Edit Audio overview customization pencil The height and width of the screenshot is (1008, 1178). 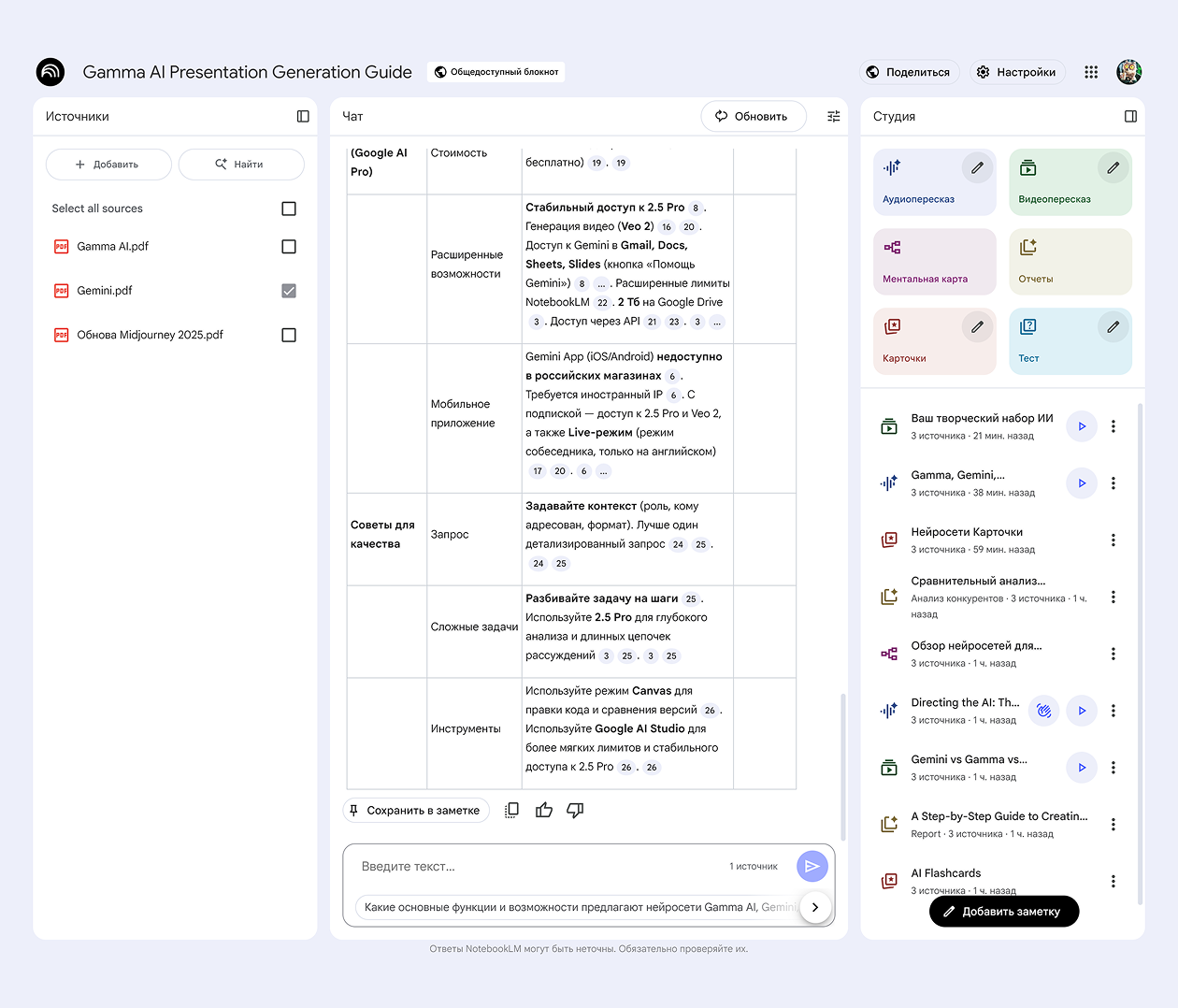coord(977,168)
